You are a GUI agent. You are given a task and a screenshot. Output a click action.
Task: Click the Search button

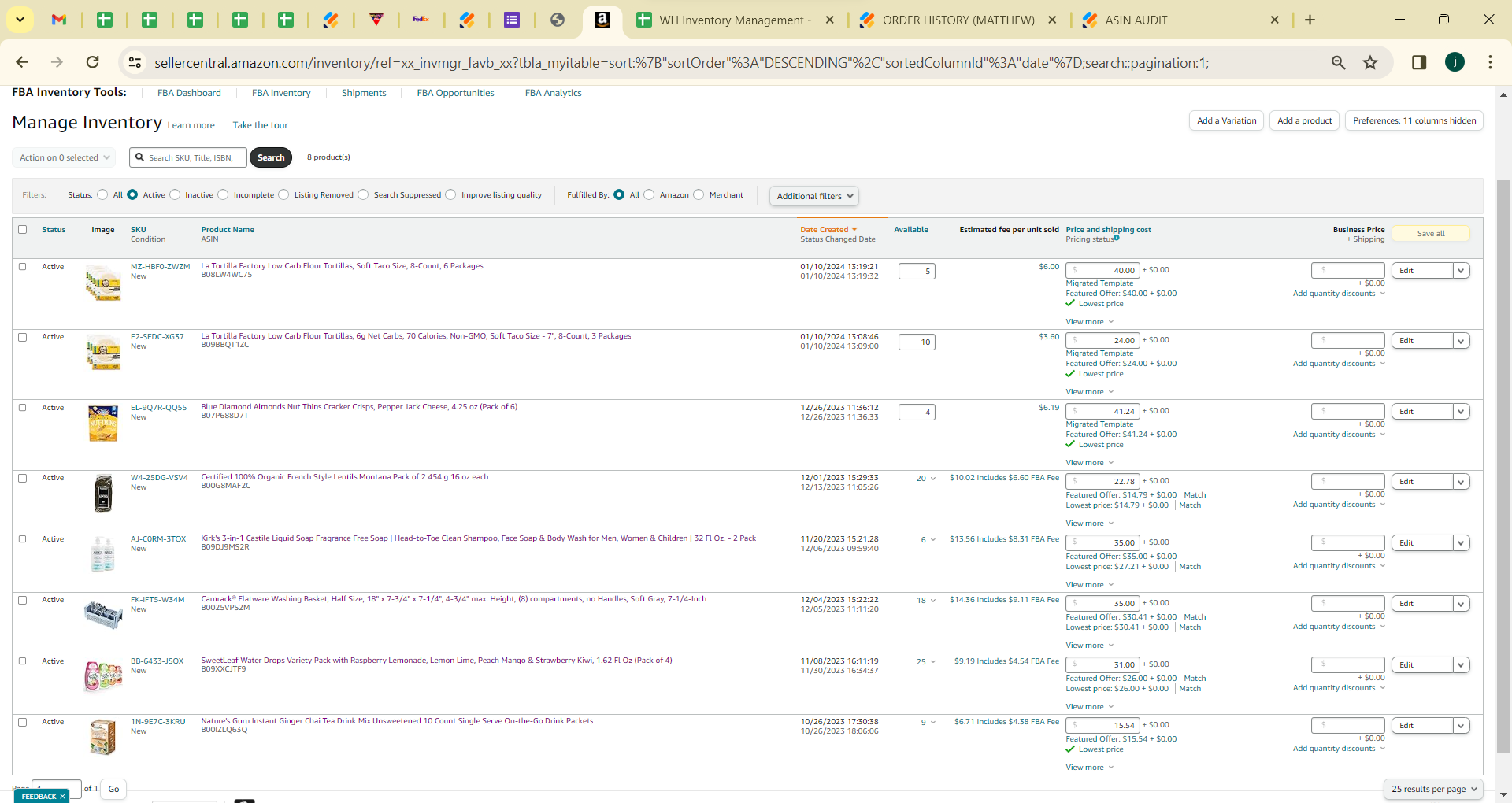click(x=271, y=157)
